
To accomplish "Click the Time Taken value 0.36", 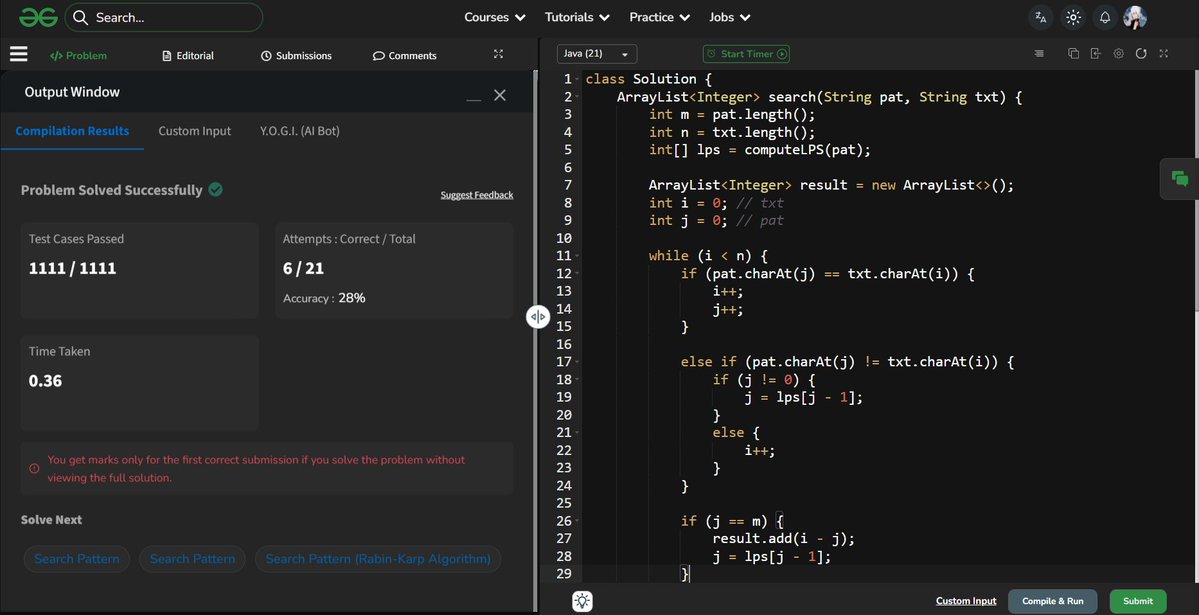I will [x=45, y=381].
